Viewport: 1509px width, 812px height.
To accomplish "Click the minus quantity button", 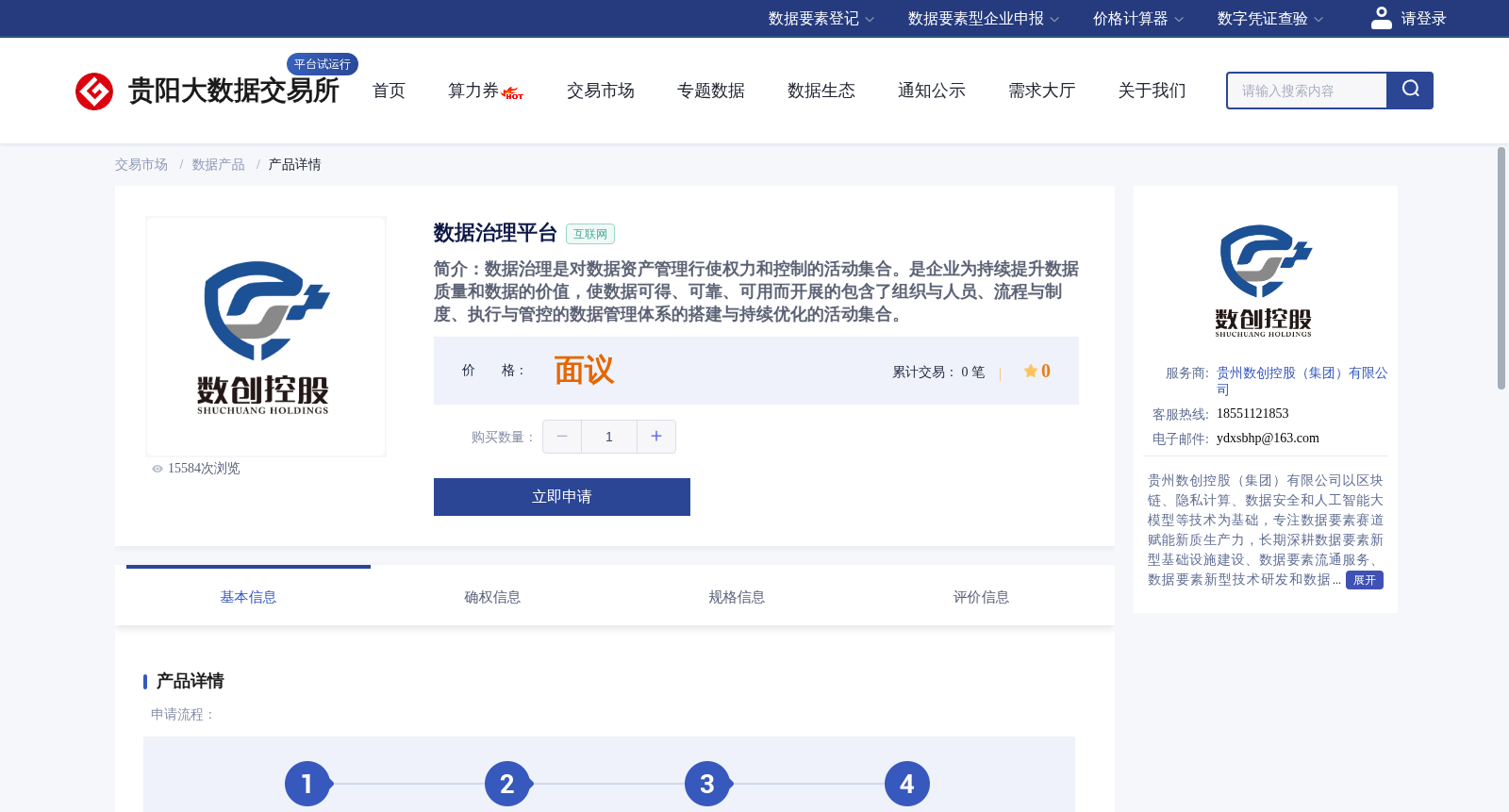I will [562, 437].
